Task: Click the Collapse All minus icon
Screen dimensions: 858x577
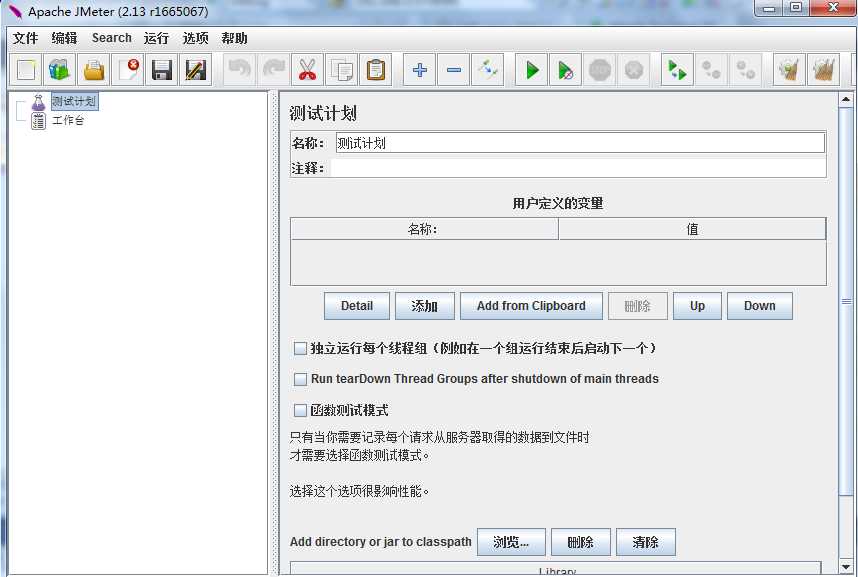Action: (x=454, y=70)
